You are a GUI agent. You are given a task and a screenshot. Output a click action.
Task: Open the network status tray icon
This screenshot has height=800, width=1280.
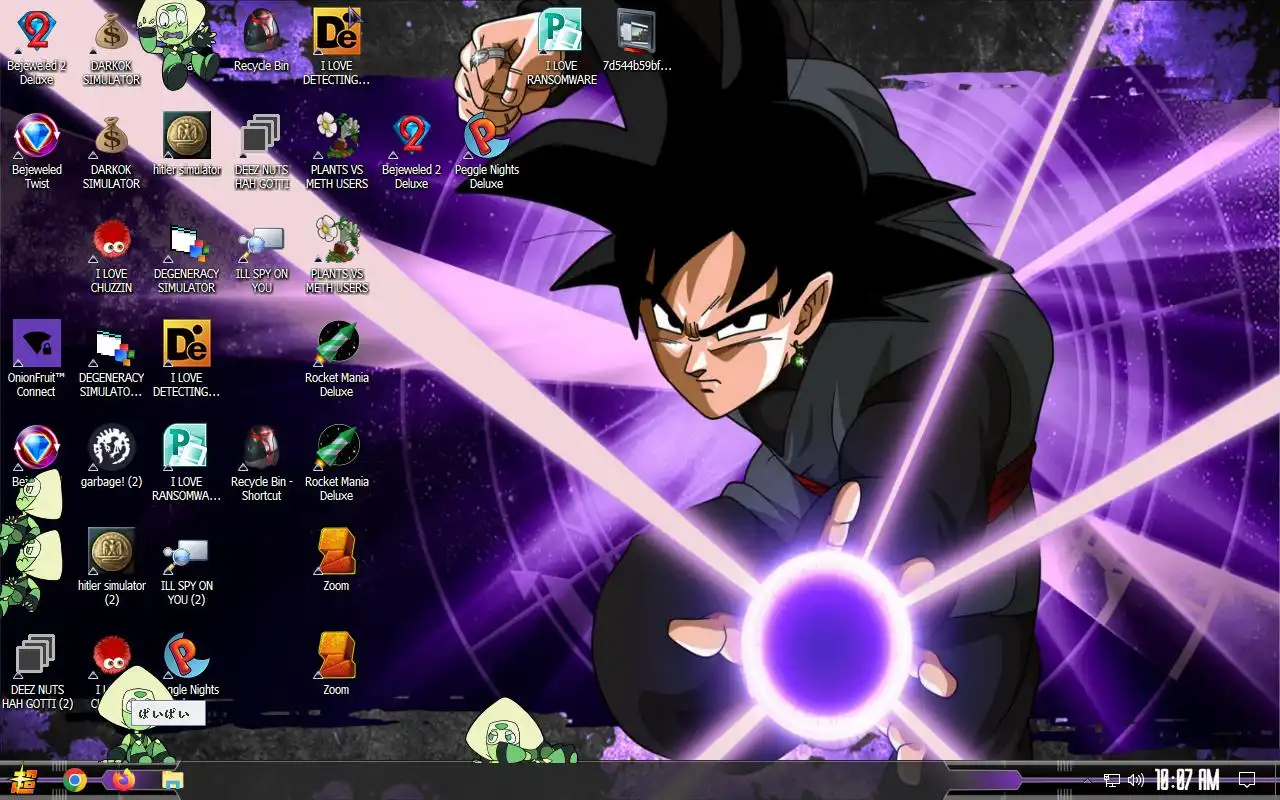(x=1112, y=780)
